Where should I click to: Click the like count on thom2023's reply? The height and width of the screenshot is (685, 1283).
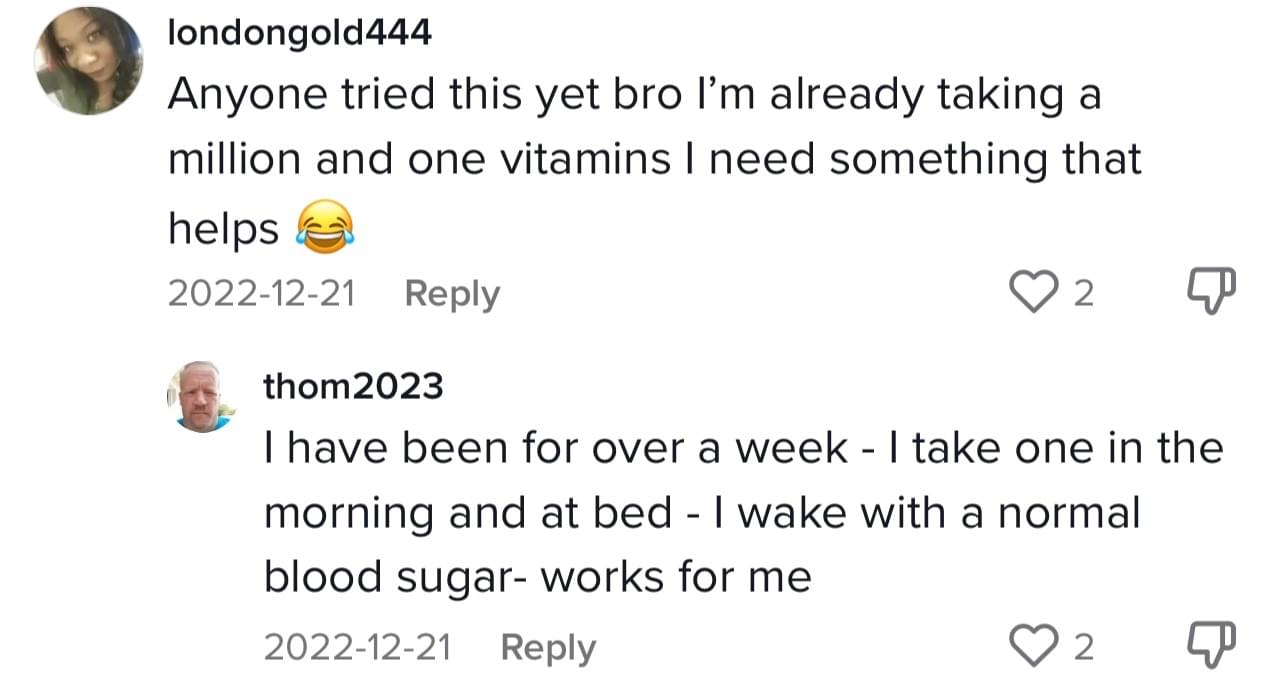click(x=1082, y=649)
